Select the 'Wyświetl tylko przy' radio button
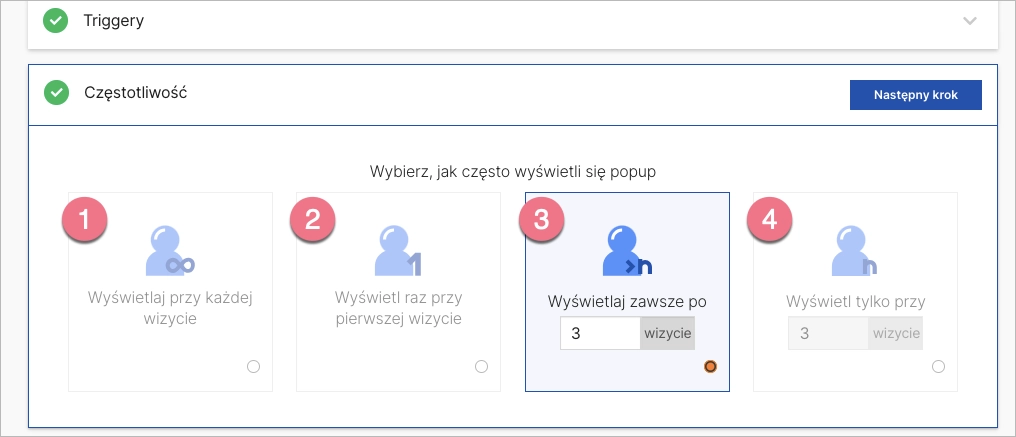This screenshot has height=437, width=1016. click(x=938, y=367)
